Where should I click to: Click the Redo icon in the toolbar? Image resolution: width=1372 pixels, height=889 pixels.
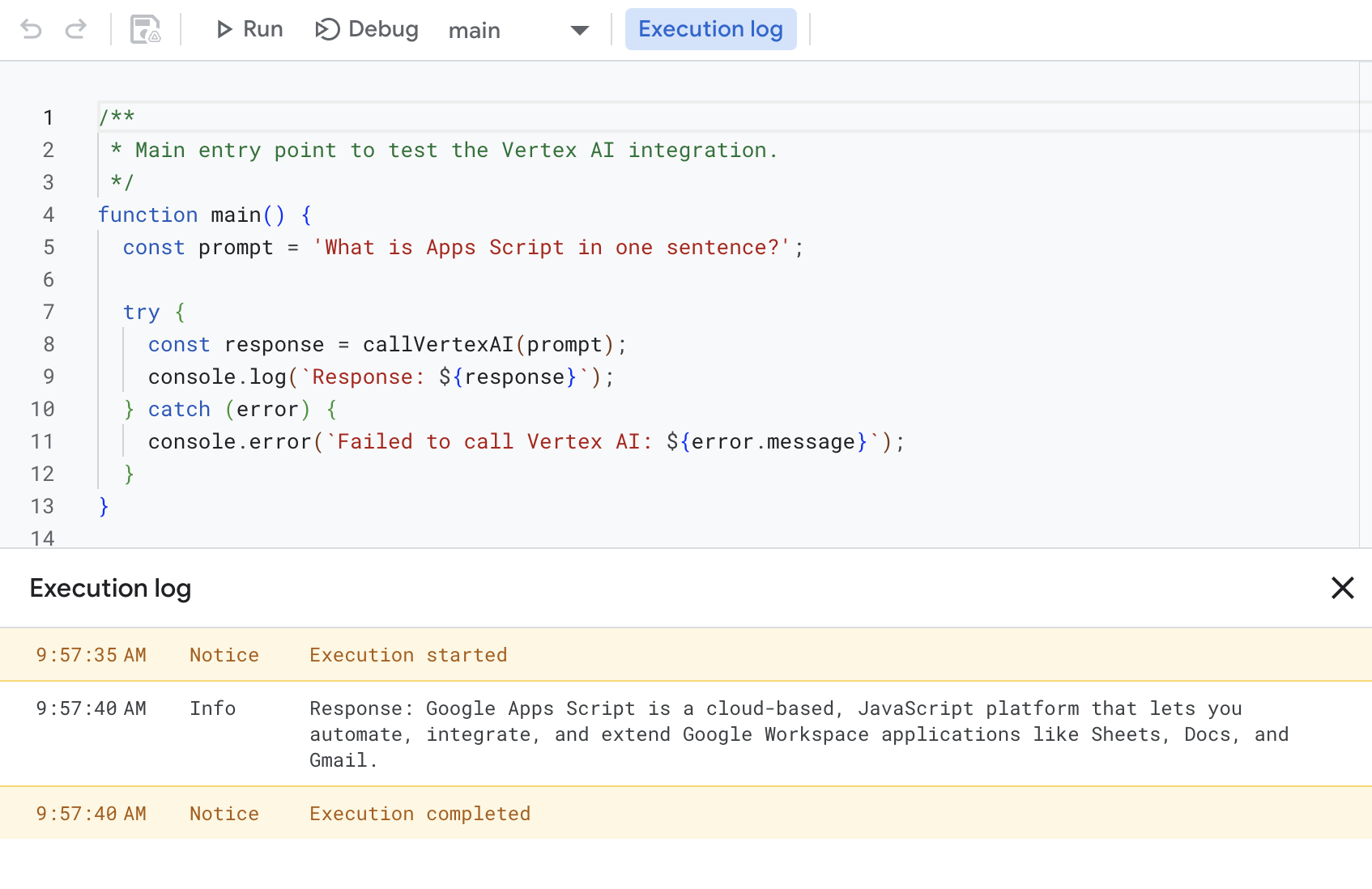77,29
